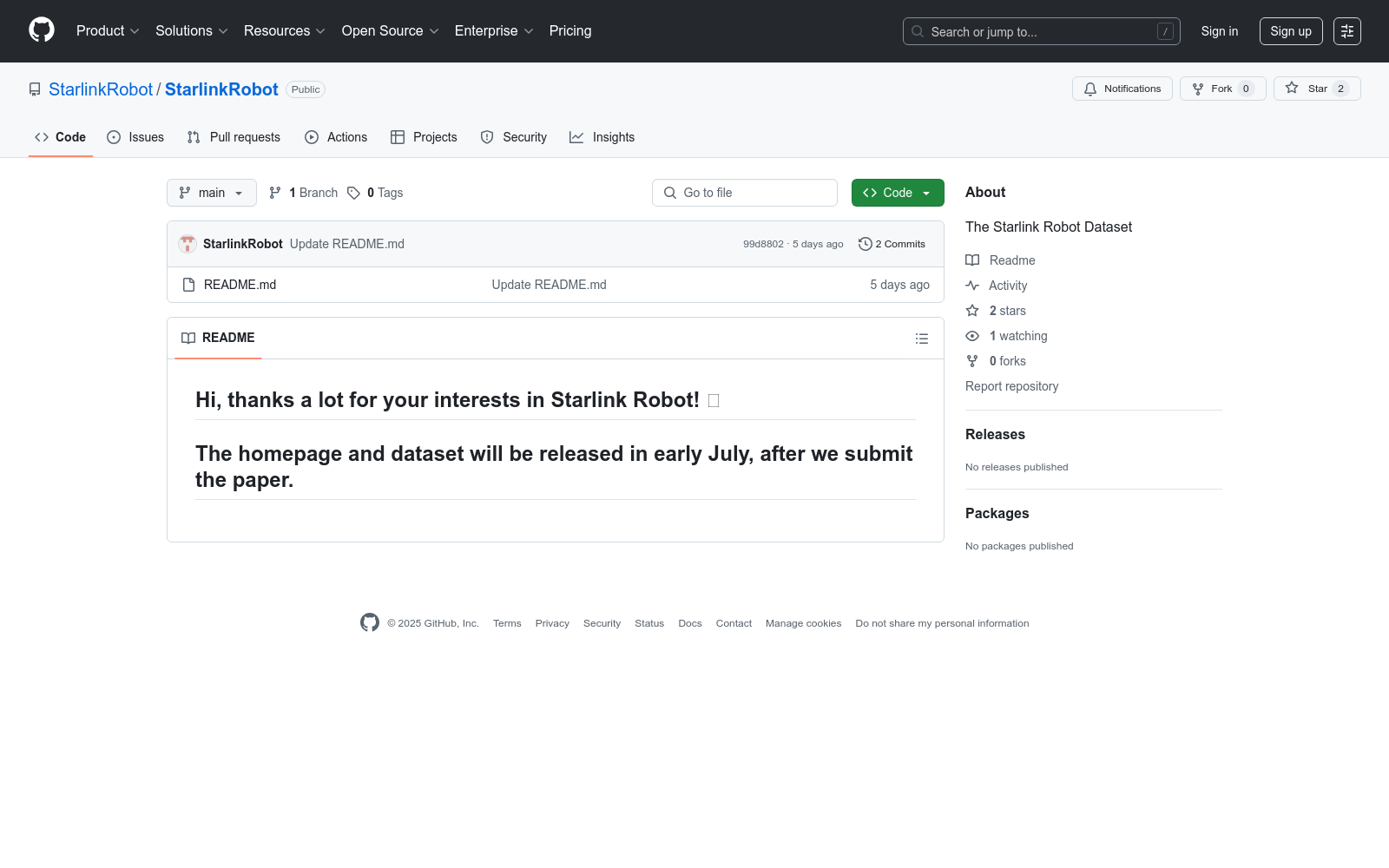This screenshot has height=868, width=1389.
Task: Open the StarlinkRobot owner profile link
Action: 101,89
